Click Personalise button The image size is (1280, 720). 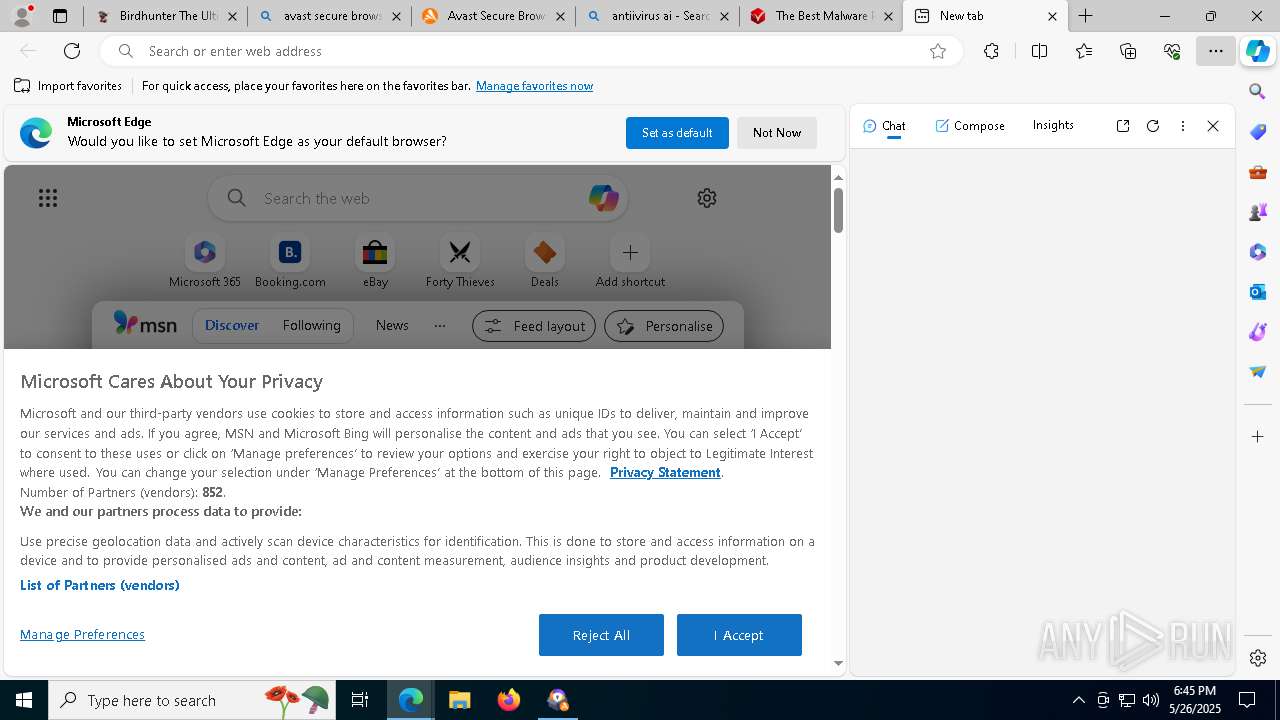(x=664, y=326)
